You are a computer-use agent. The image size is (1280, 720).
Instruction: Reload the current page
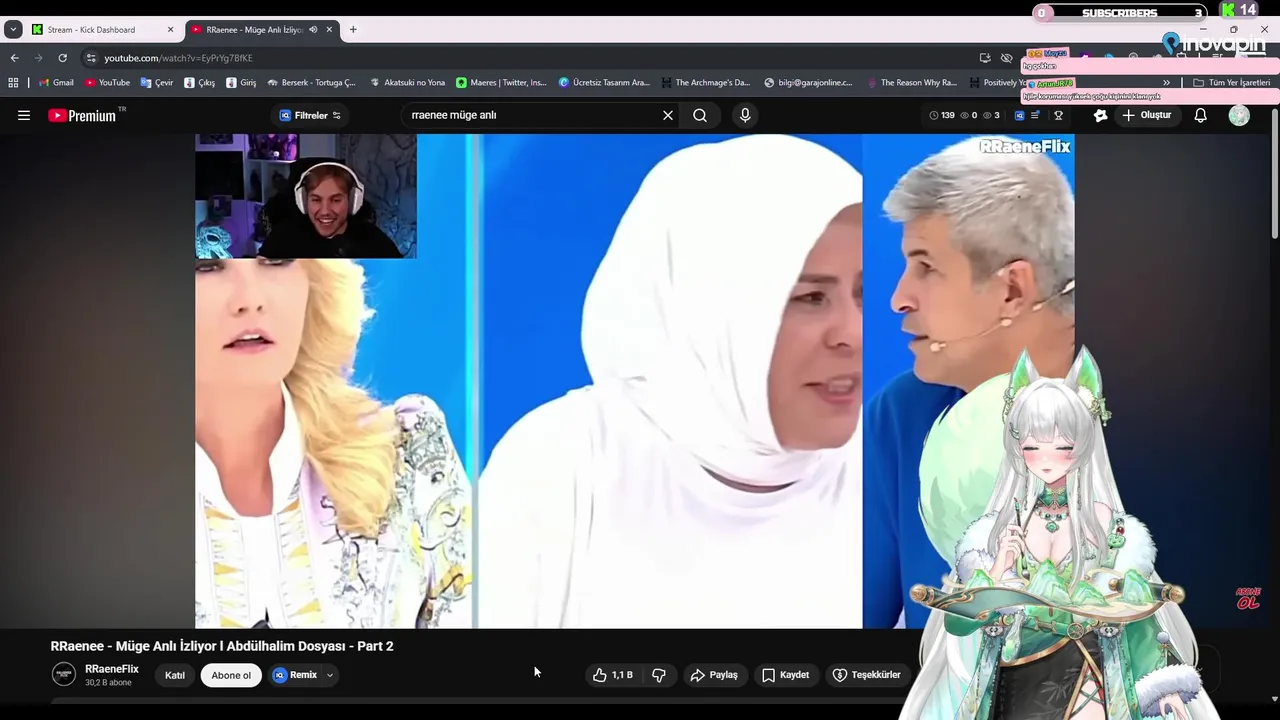coord(62,58)
